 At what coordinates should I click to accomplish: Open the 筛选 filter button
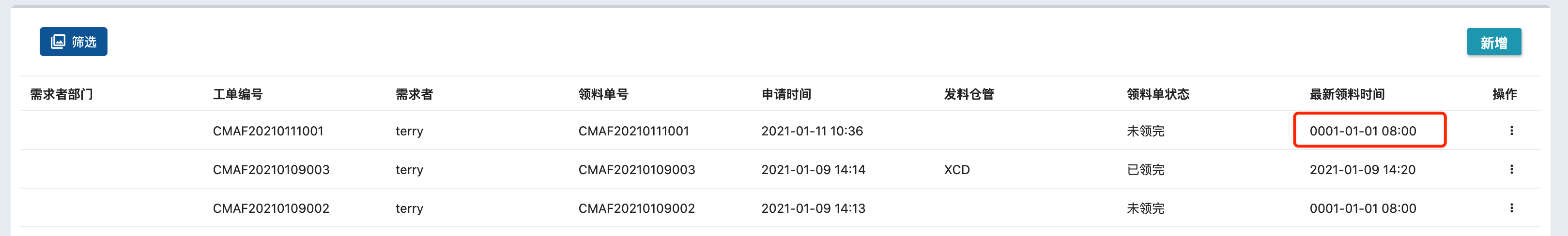(73, 42)
